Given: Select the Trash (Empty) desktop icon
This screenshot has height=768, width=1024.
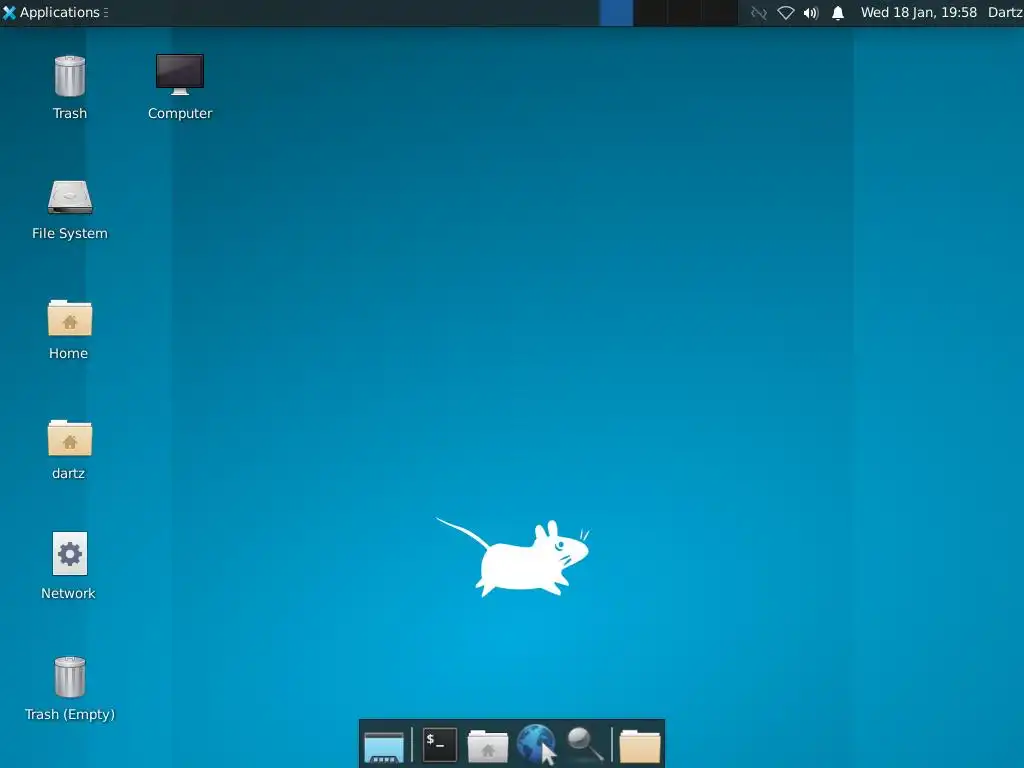Looking at the screenshot, I should 69,677.
